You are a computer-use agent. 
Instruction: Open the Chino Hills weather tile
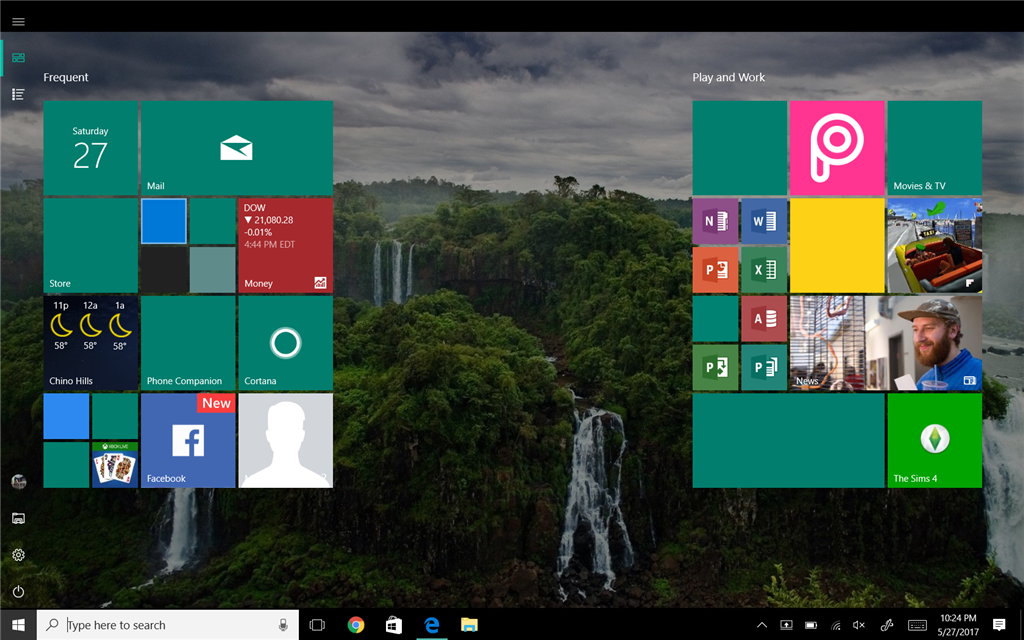[x=91, y=343]
